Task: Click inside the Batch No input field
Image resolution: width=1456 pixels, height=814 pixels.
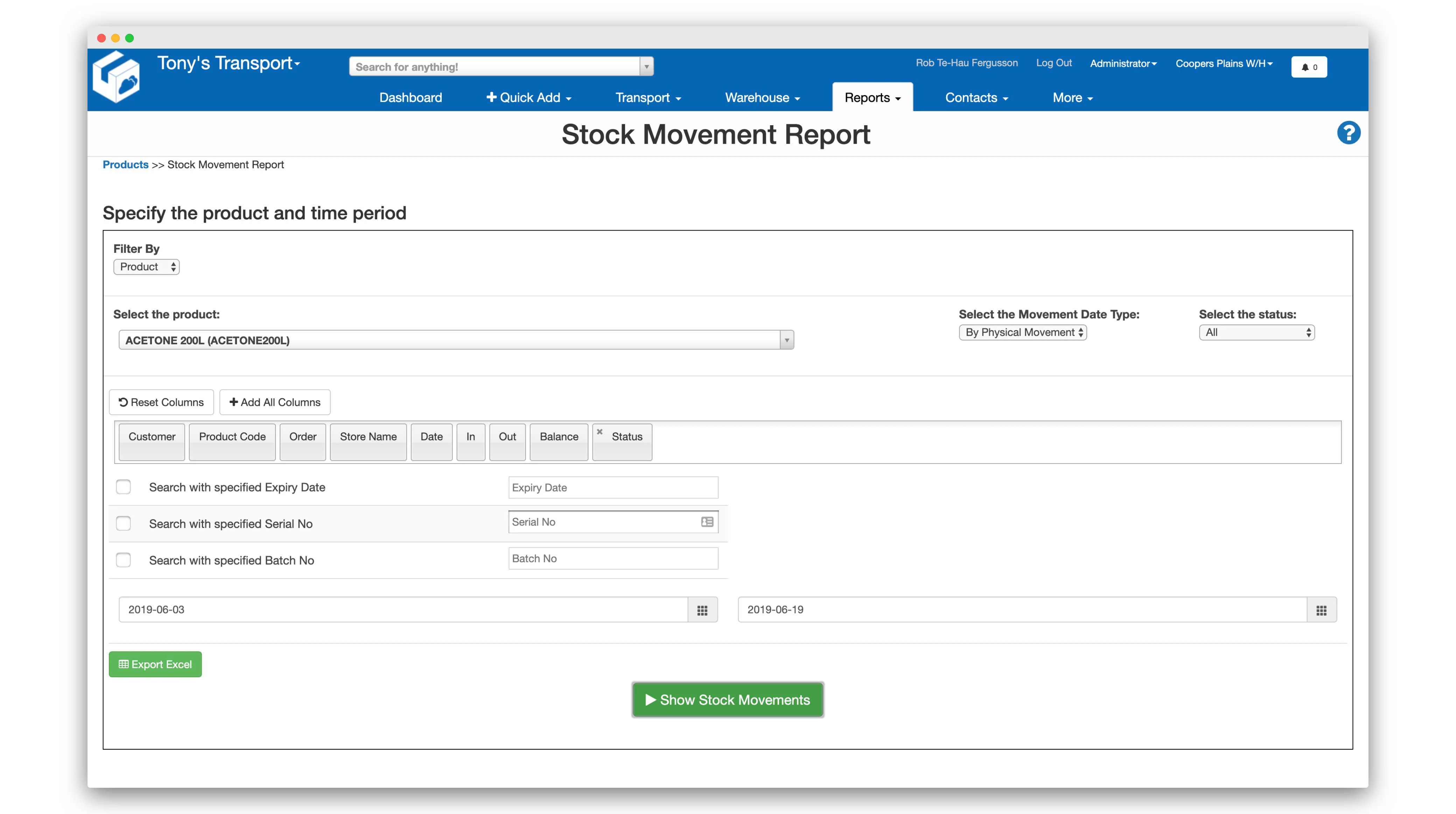Action: coord(613,558)
